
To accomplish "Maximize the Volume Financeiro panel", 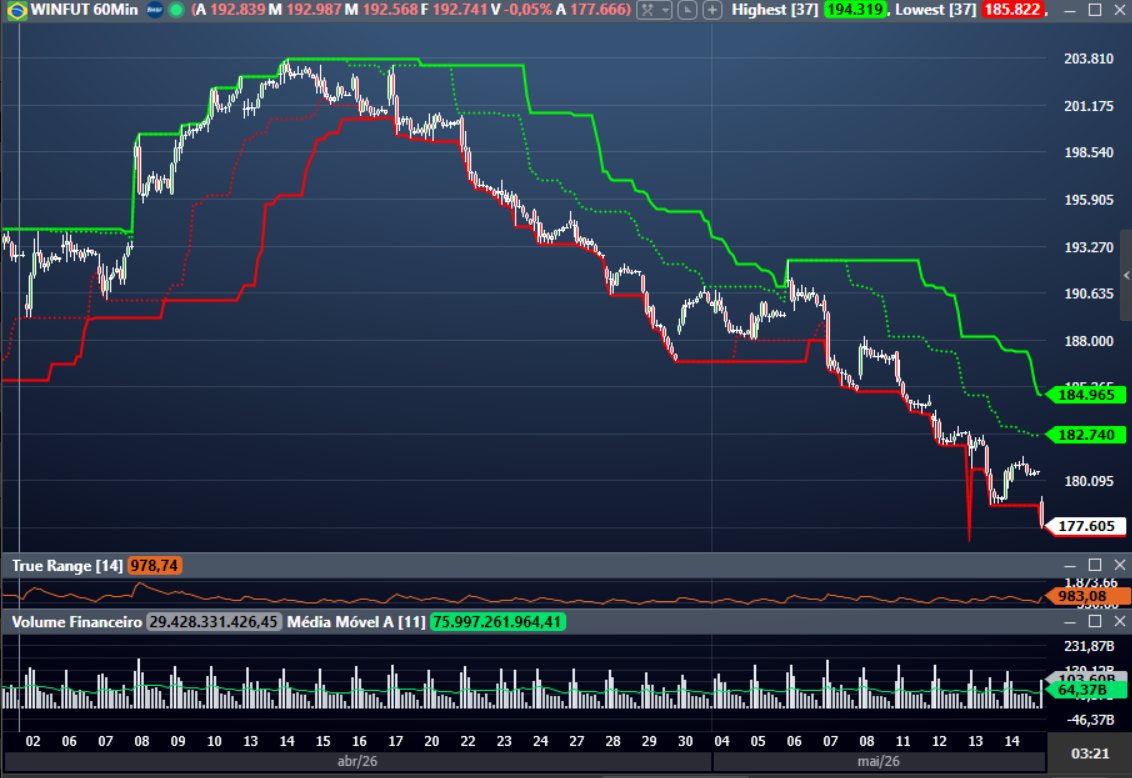I will click(1094, 621).
